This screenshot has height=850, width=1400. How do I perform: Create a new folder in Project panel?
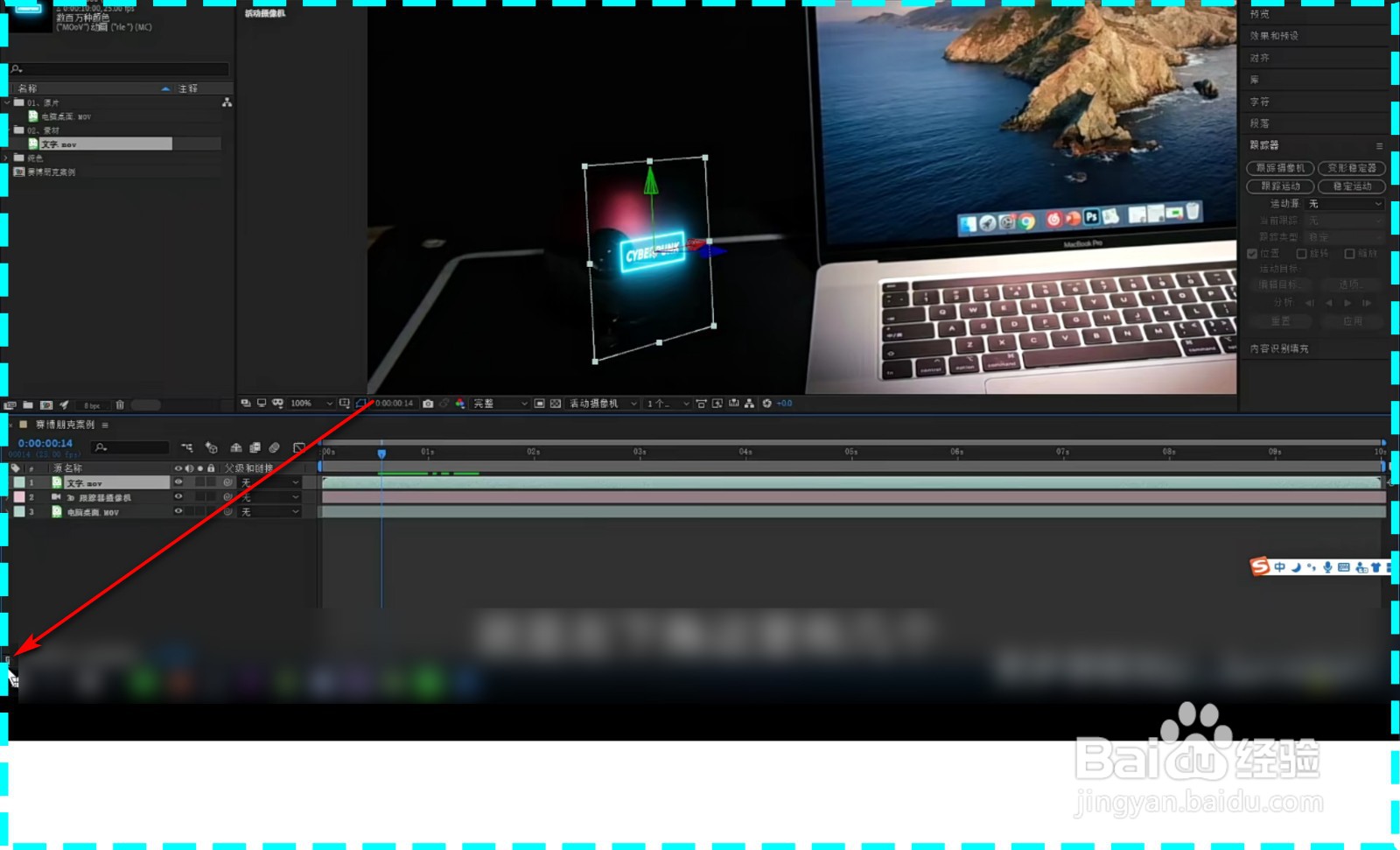click(28, 405)
